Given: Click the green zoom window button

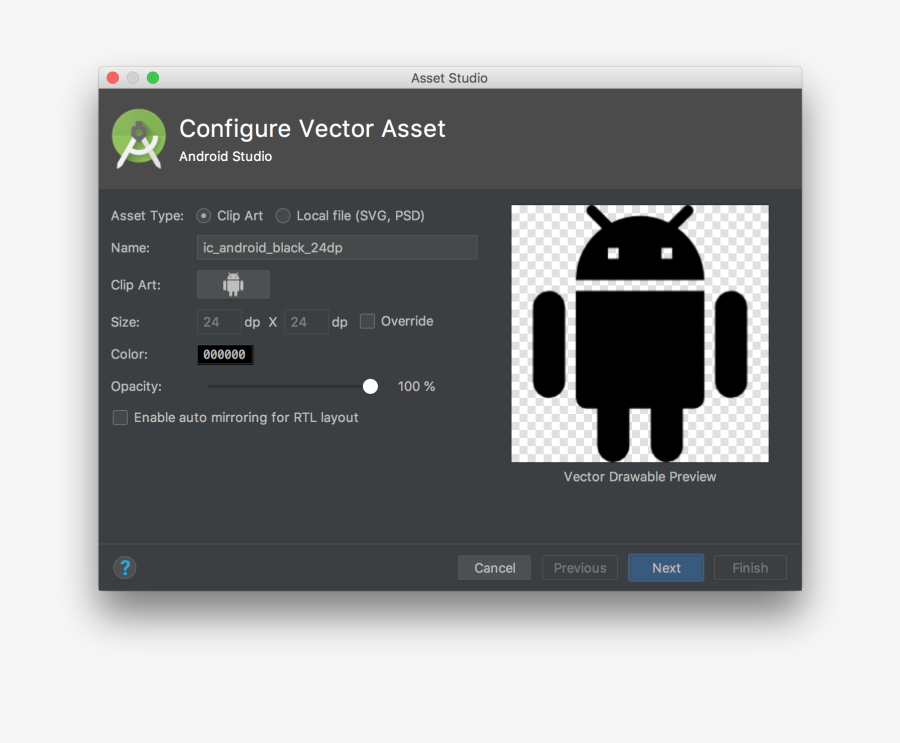Looking at the screenshot, I should click(x=150, y=77).
